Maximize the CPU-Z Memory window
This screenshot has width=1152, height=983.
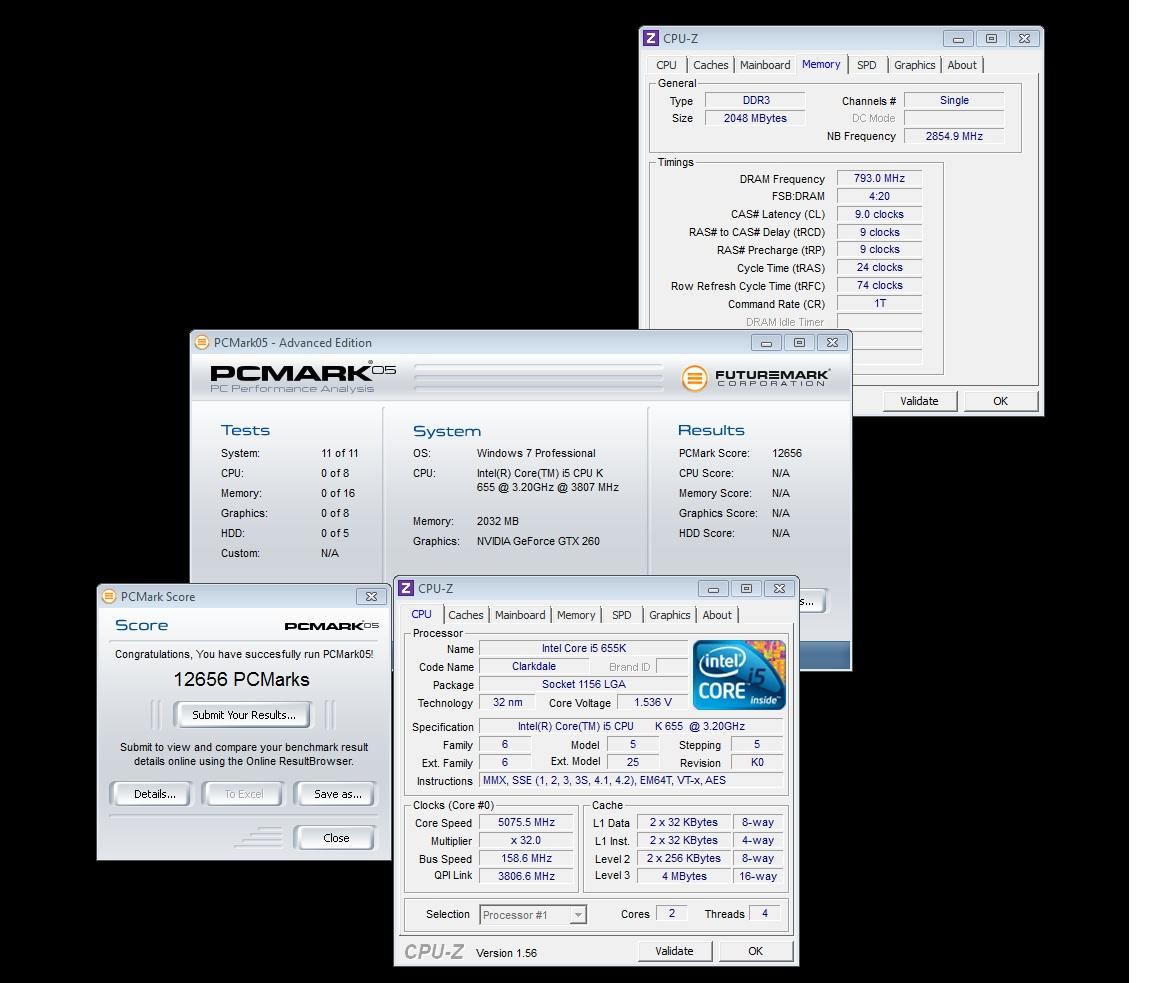point(991,39)
